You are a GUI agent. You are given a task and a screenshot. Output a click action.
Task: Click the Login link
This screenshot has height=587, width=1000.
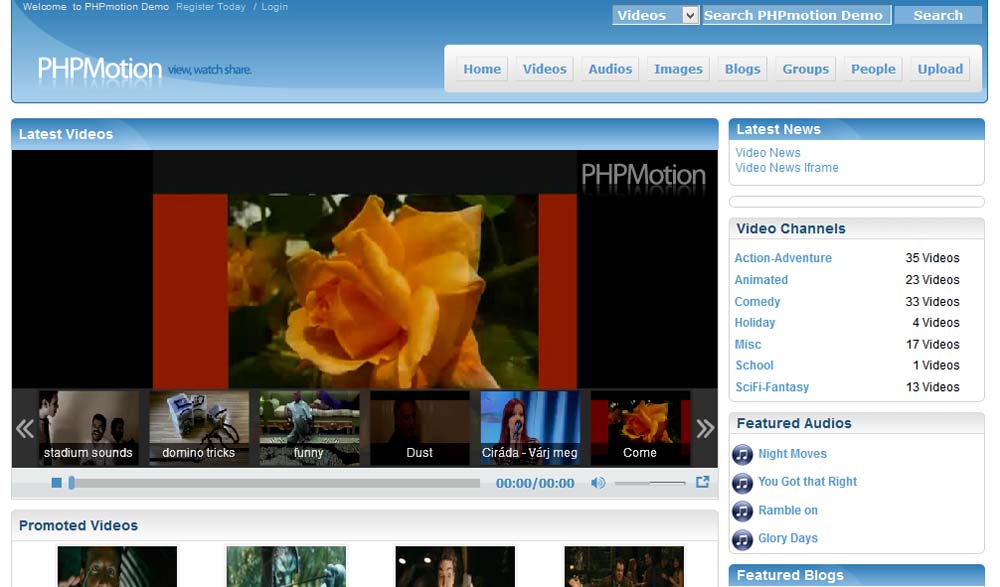pyautogui.click(x=274, y=7)
